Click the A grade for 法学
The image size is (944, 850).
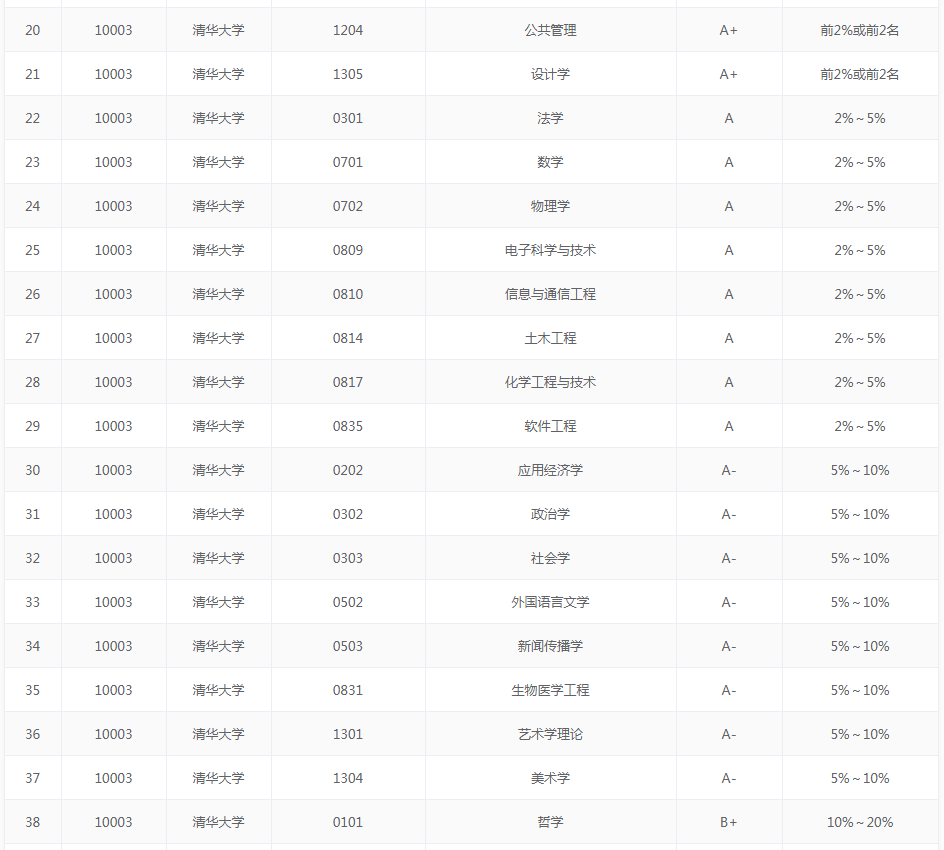[x=728, y=118]
